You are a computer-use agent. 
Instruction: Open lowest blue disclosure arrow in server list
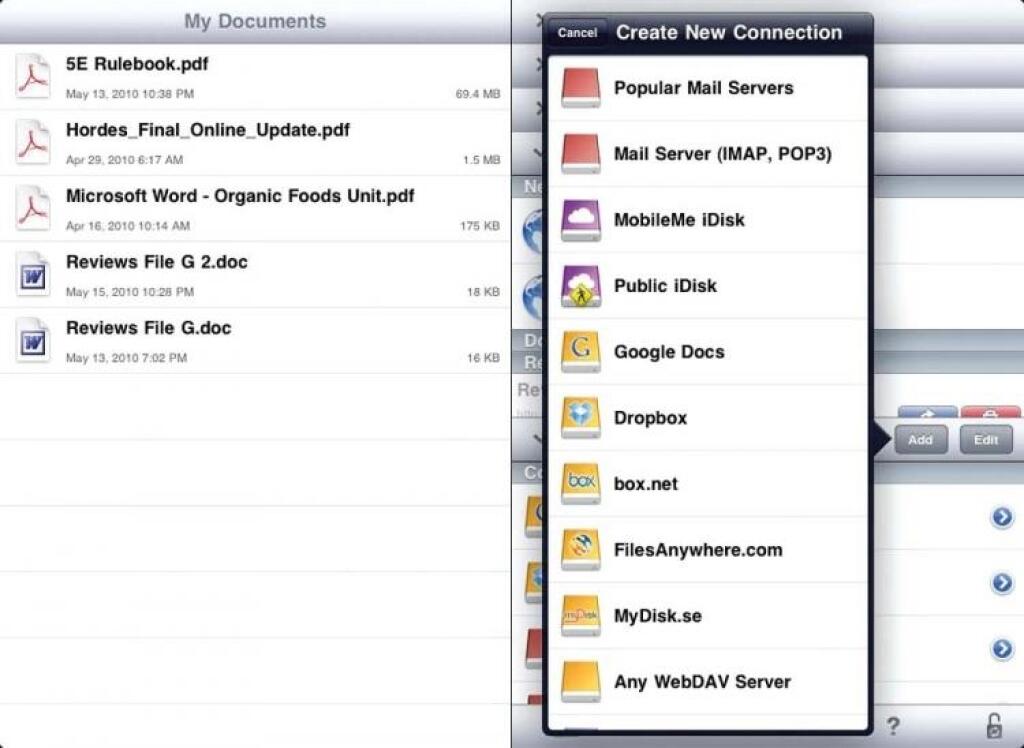point(1002,649)
